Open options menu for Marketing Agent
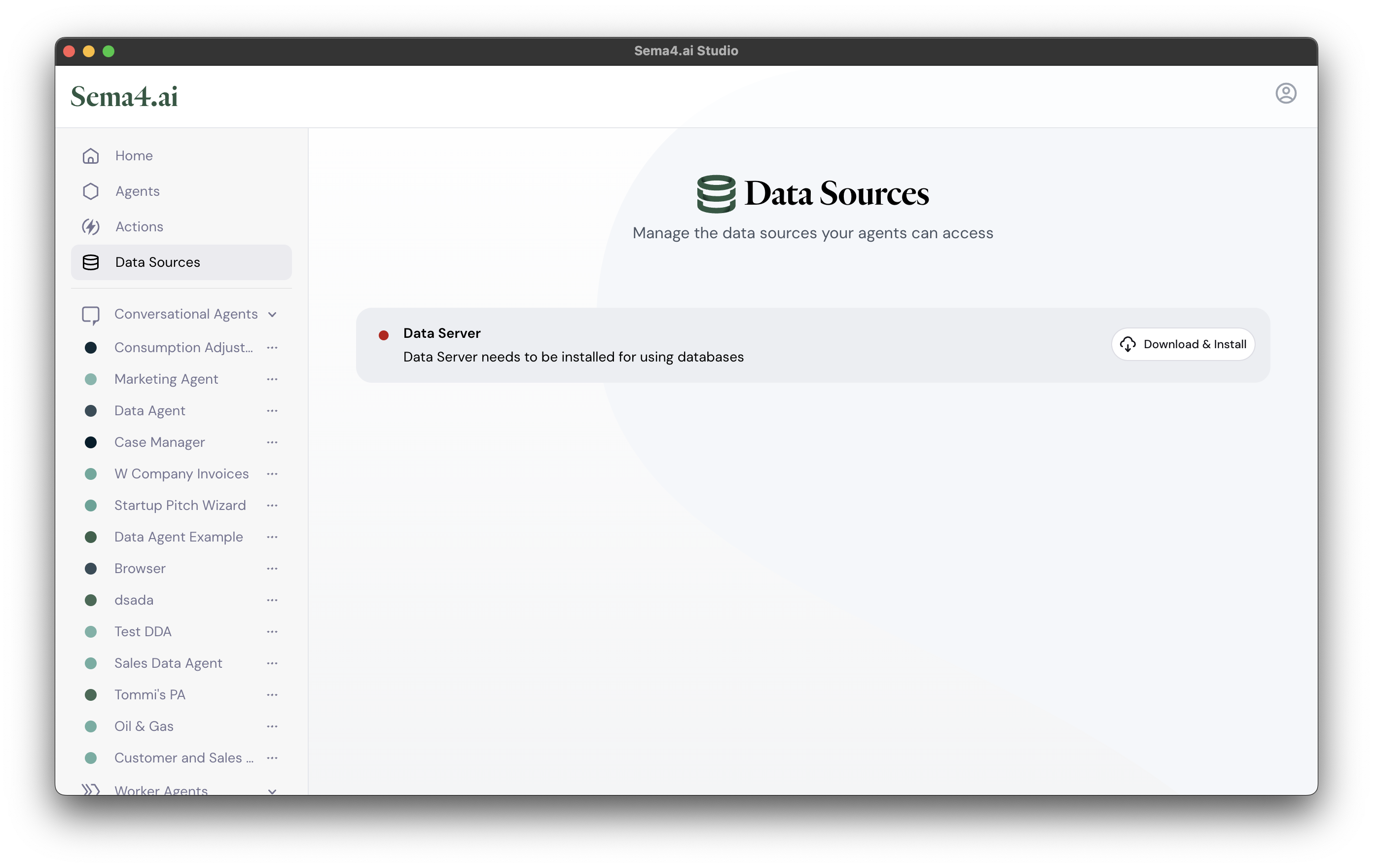Image resolution: width=1373 pixels, height=868 pixels. [272, 379]
